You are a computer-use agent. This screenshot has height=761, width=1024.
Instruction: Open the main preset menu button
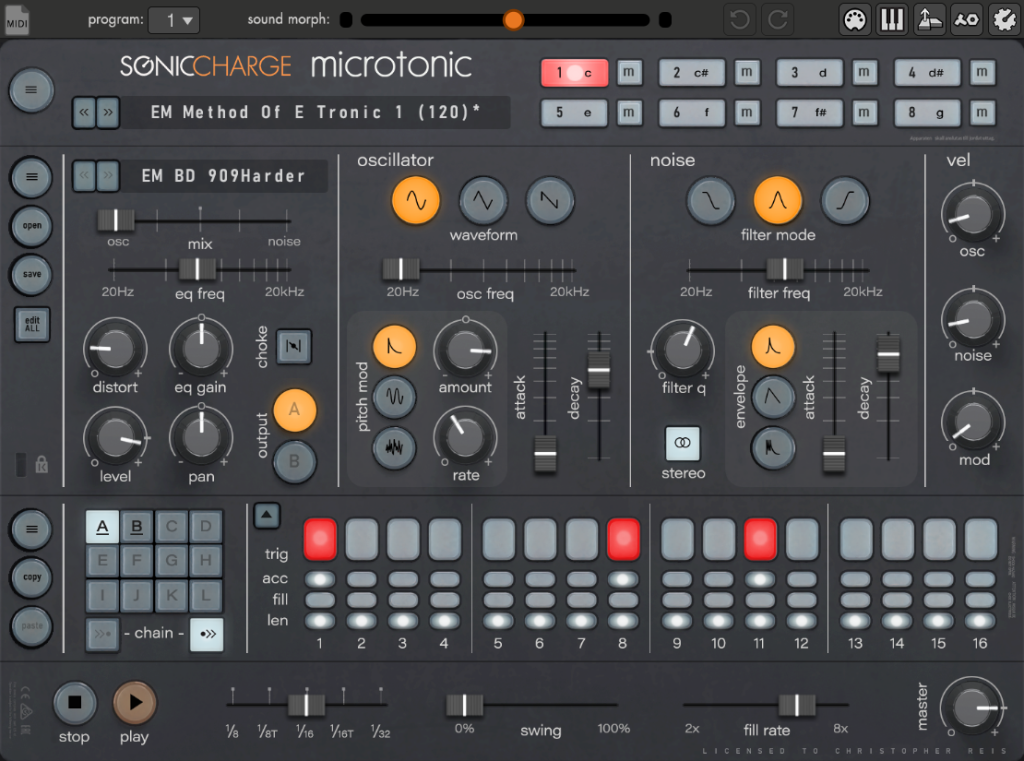coord(31,90)
